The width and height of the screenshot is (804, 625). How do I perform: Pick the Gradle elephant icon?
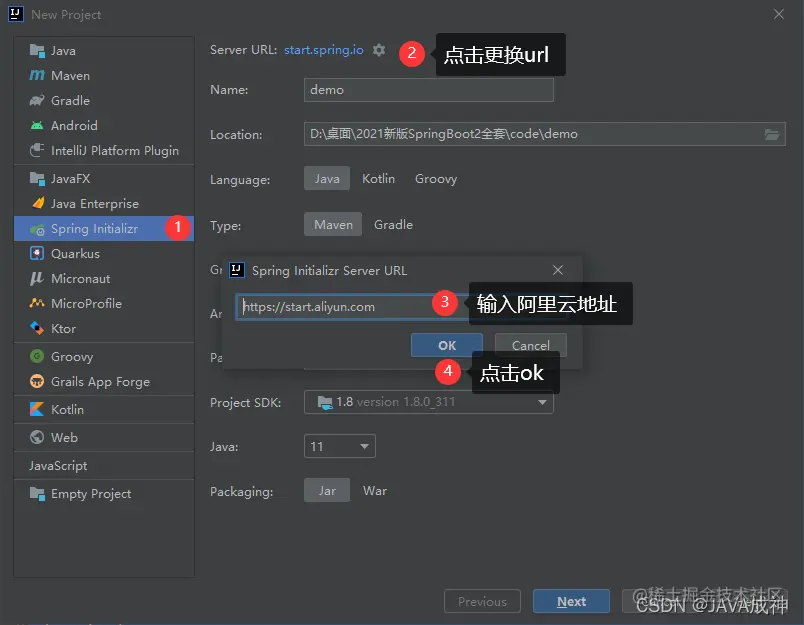37,100
